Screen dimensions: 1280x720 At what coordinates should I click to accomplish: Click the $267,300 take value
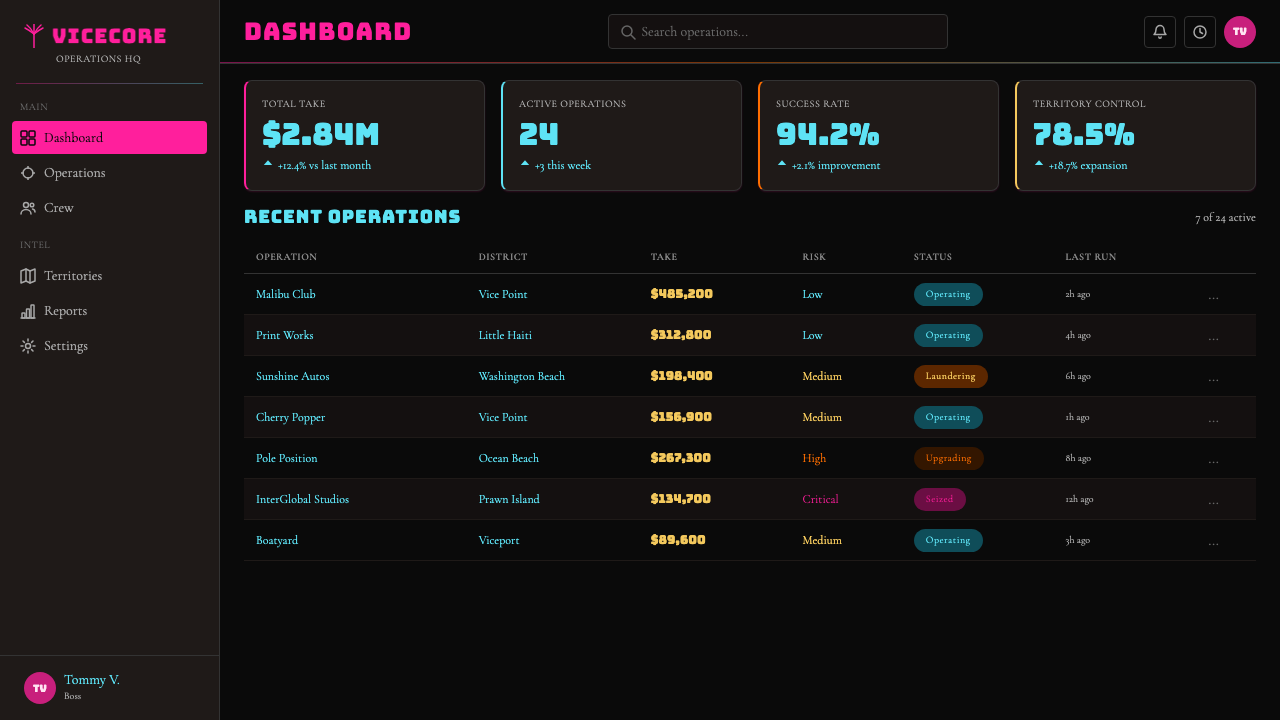click(681, 458)
